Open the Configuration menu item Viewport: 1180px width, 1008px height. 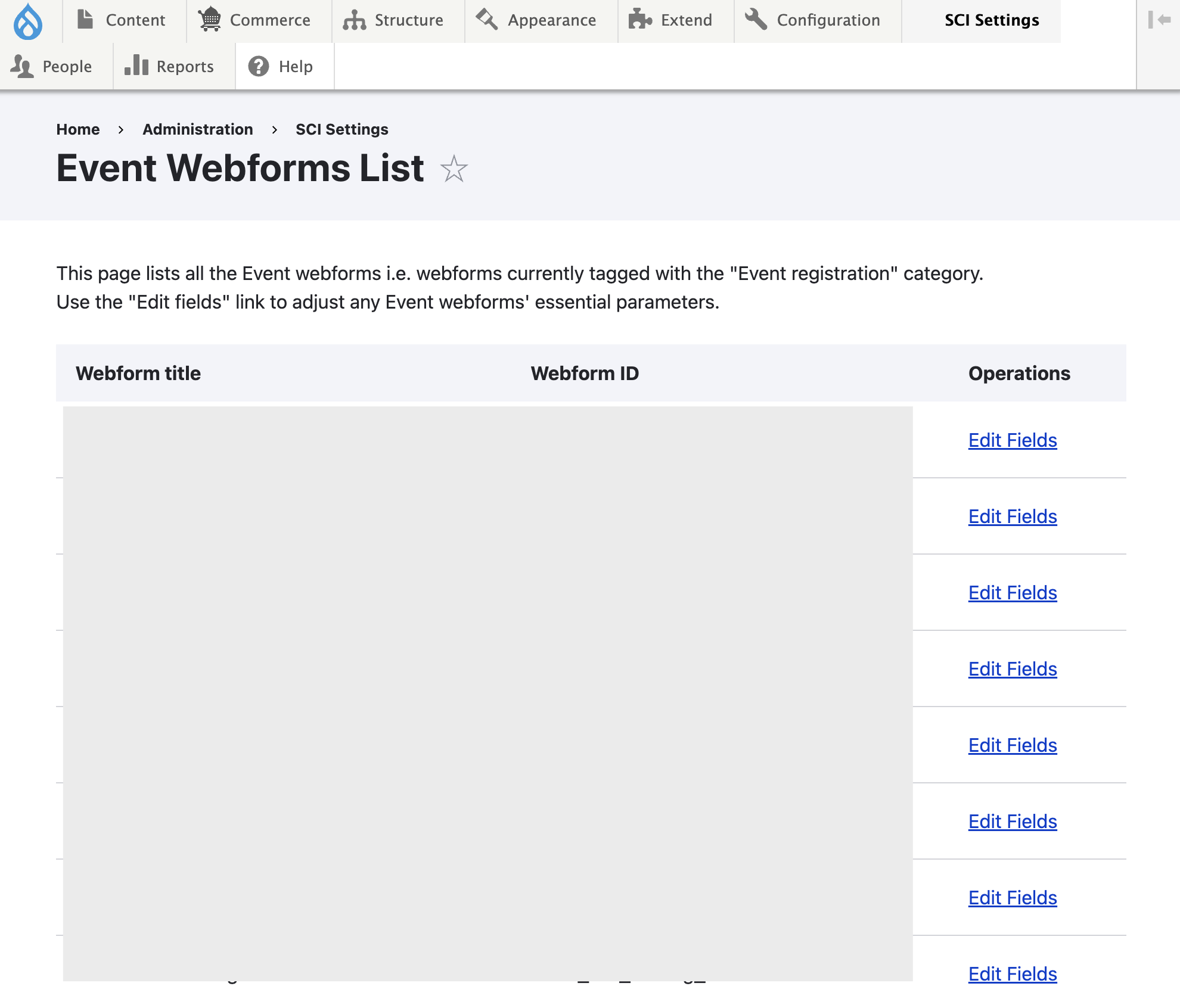coord(828,20)
